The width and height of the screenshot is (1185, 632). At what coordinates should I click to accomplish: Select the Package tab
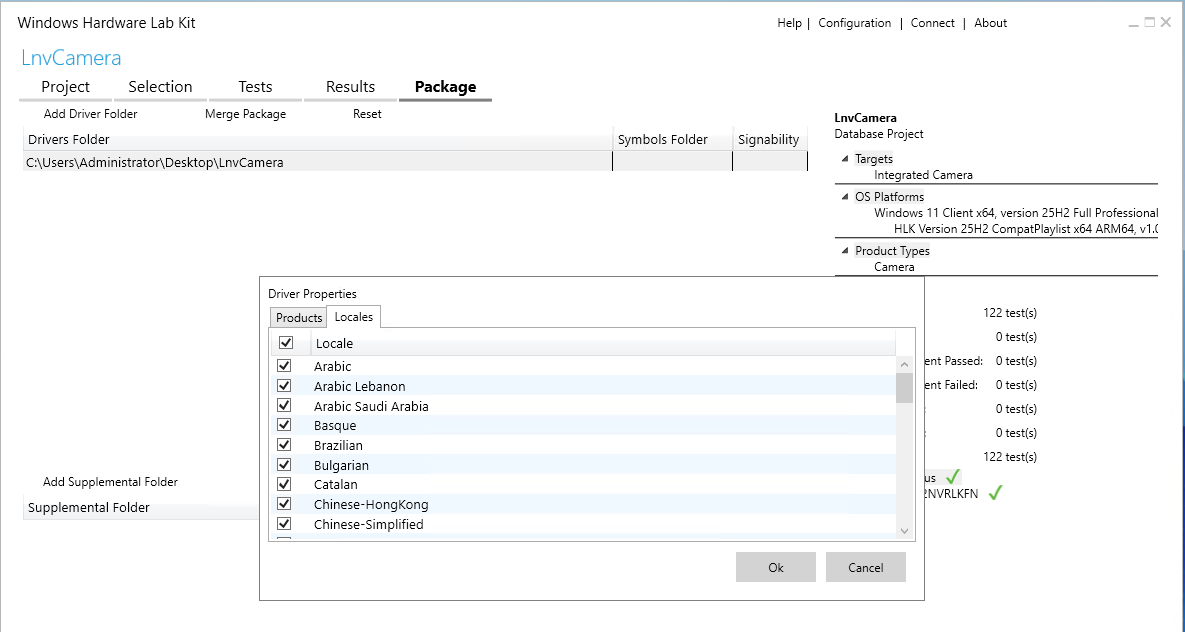445,87
